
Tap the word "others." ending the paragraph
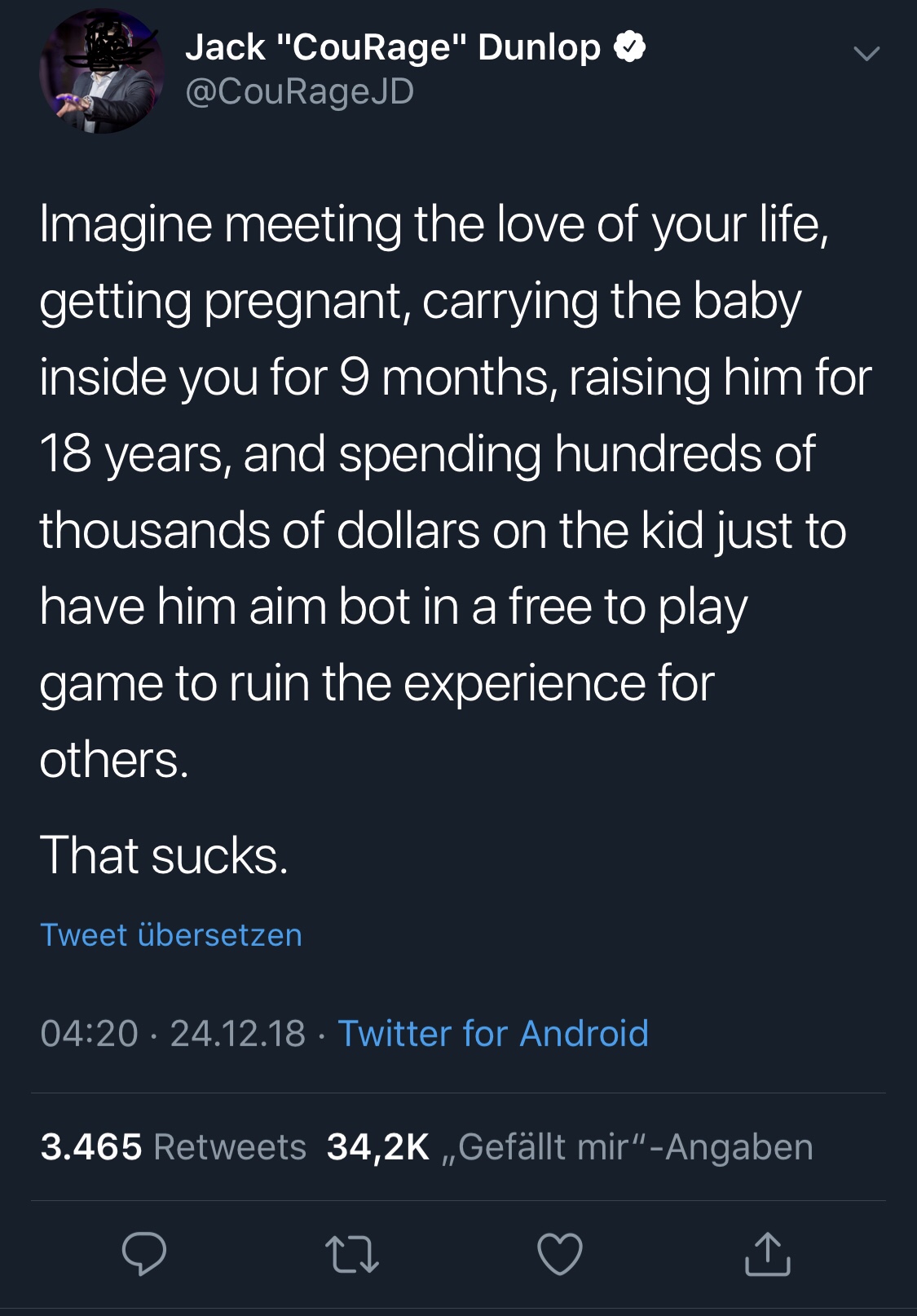click(114, 760)
